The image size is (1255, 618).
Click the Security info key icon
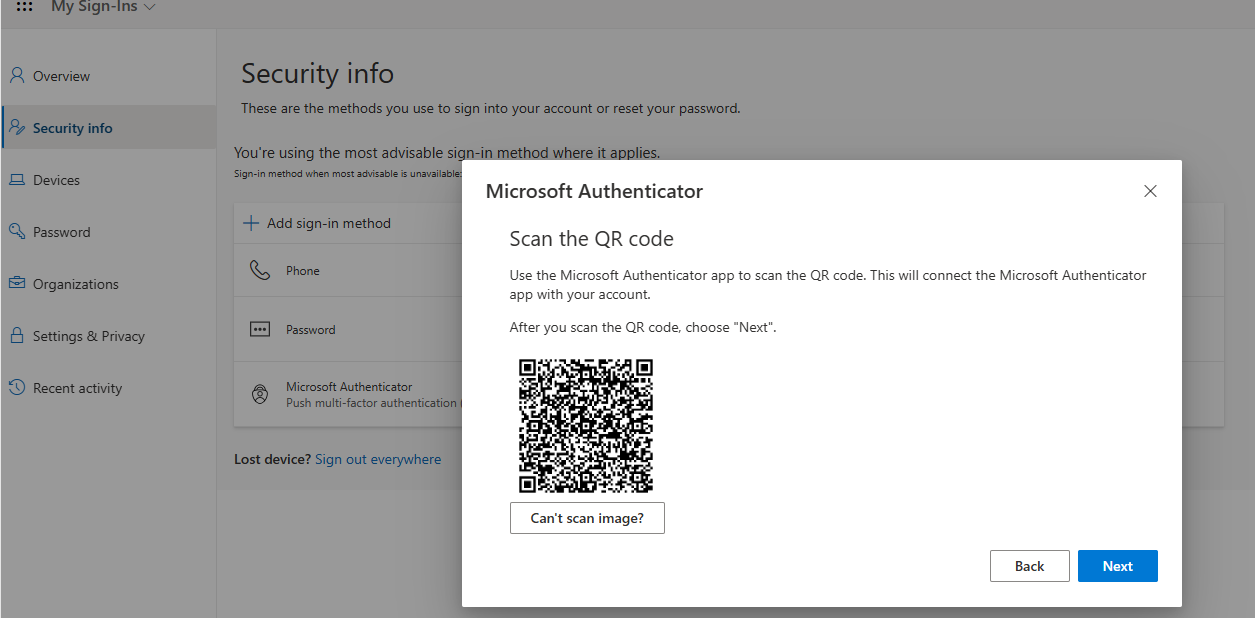point(18,127)
